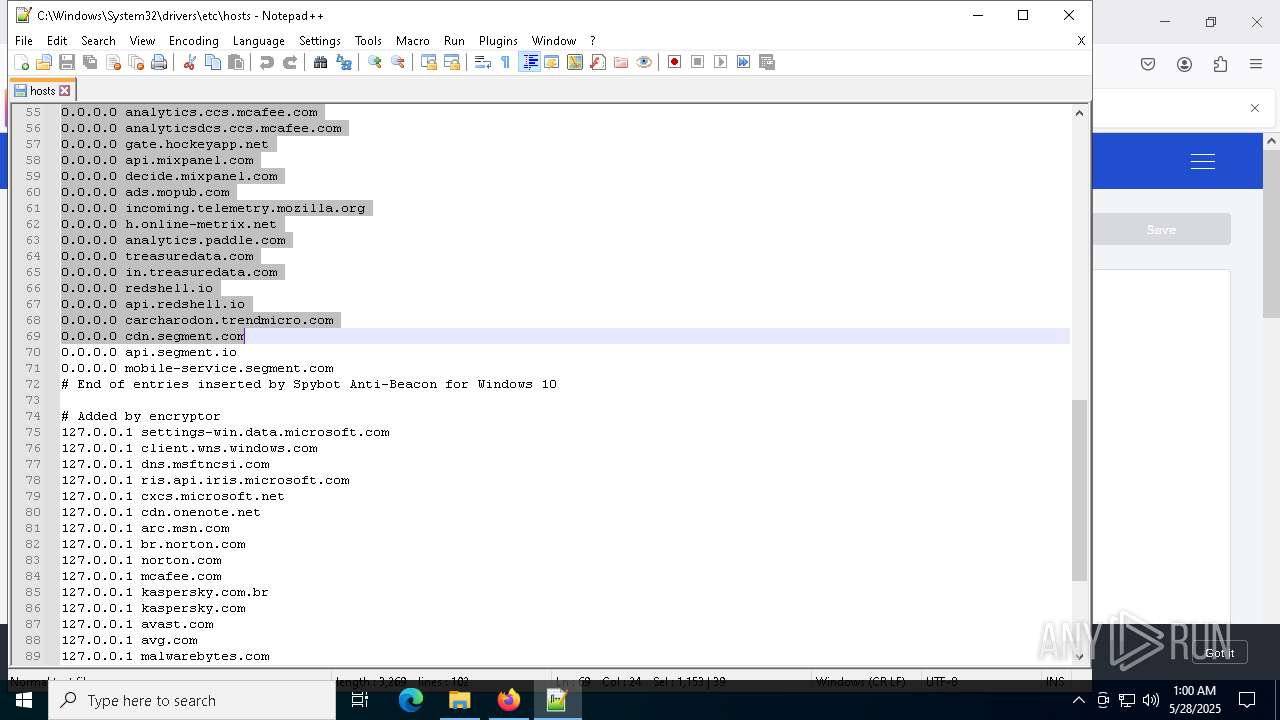
Task: Open Windows Start menu
Action: [x=23, y=700]
